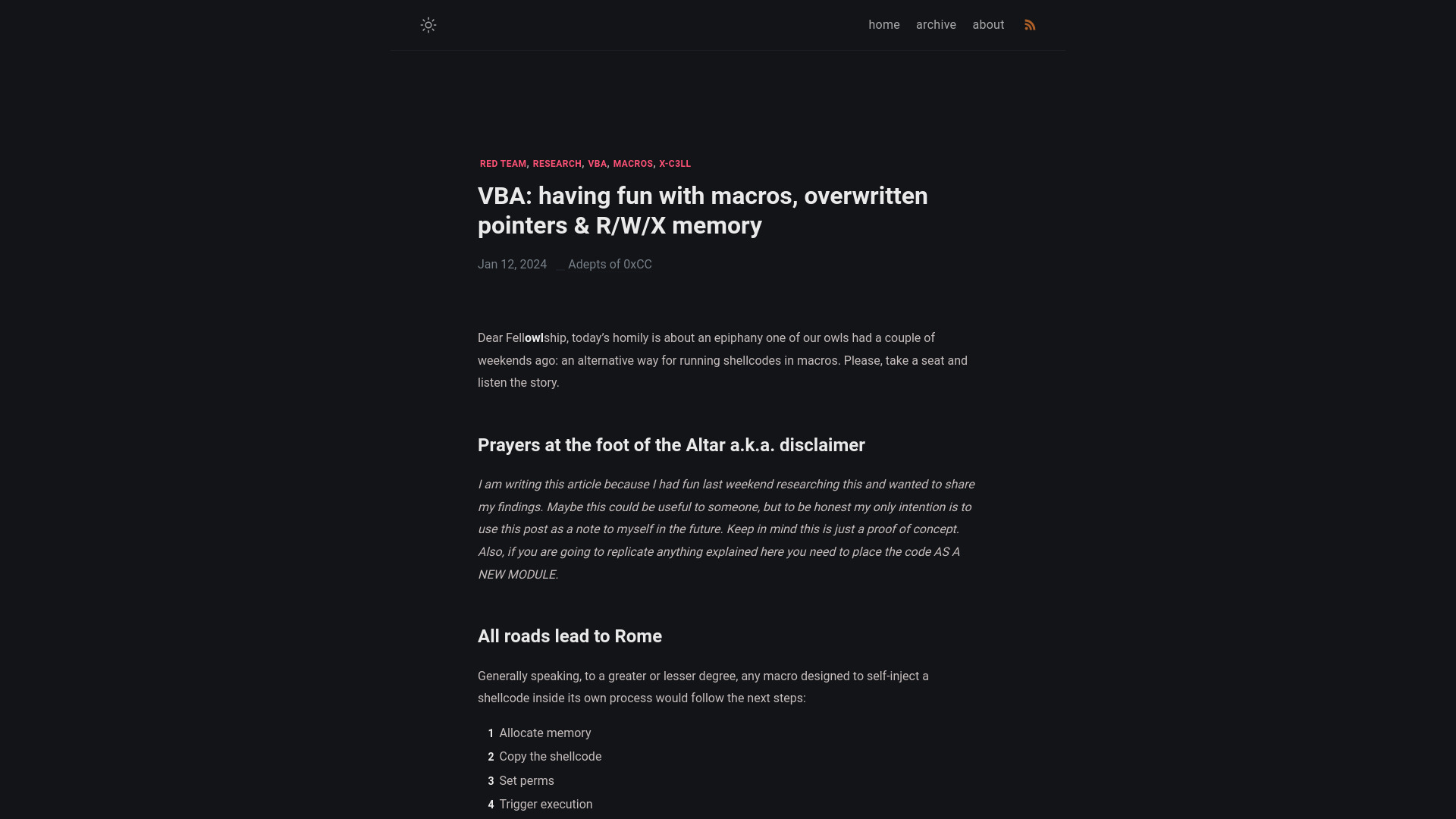Click the RSS feed icon

(x=1030, y=24)
